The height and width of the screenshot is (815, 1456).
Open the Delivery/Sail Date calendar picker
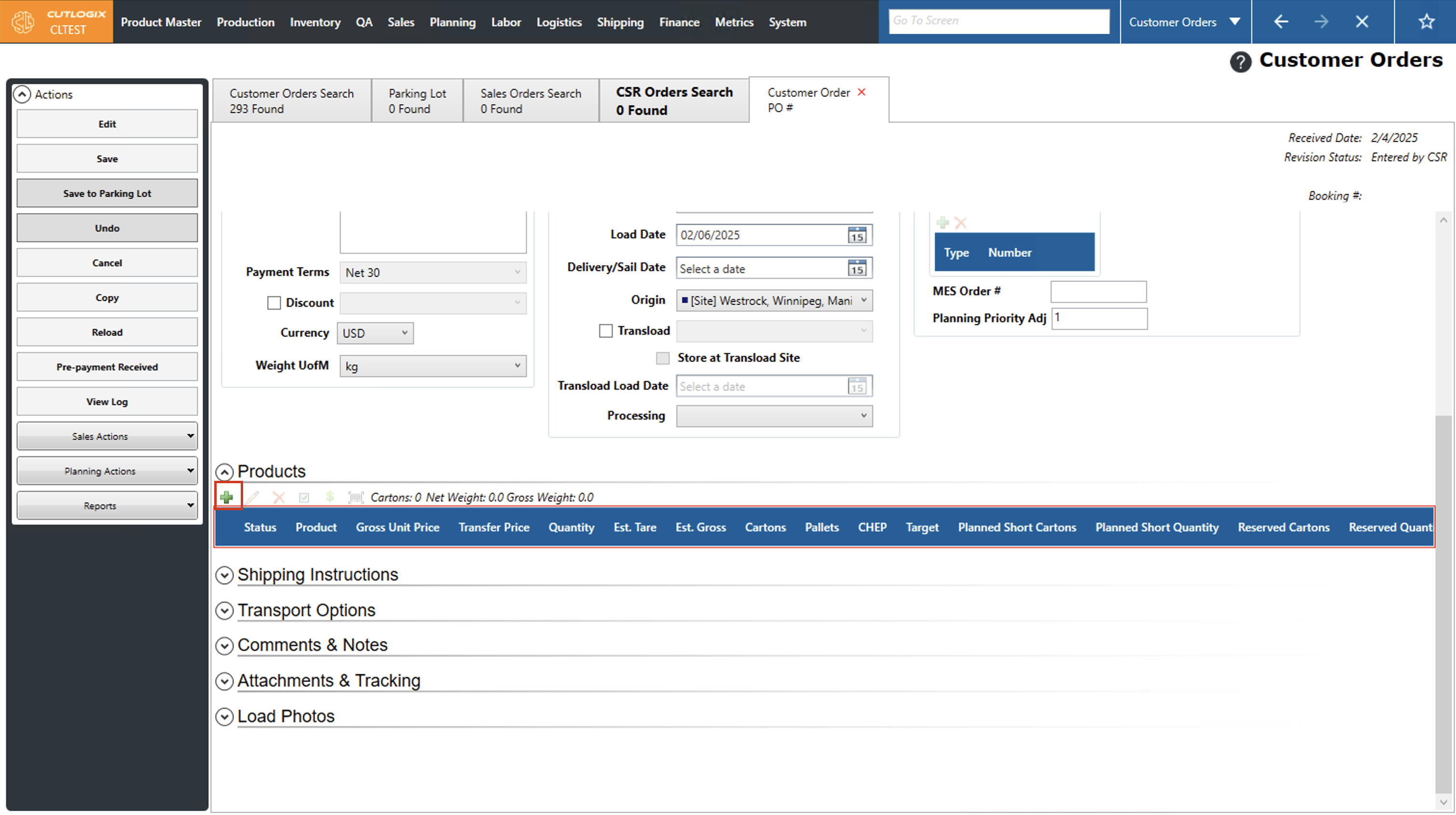(857, 269)
